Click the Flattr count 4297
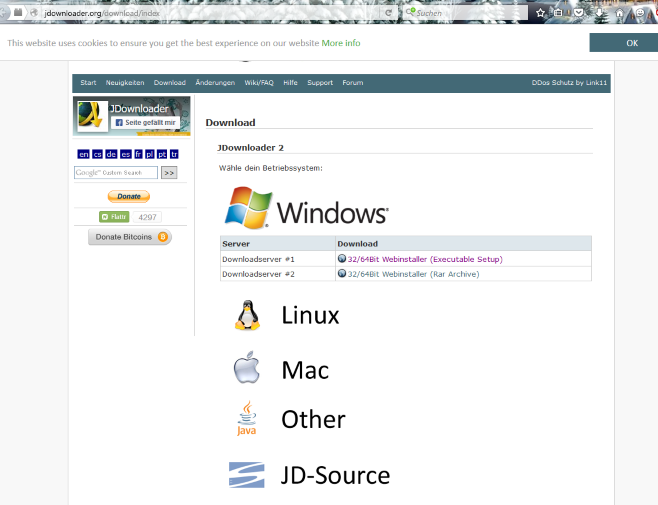Screen dimensions: 658x505 click(x=147, y=217)
